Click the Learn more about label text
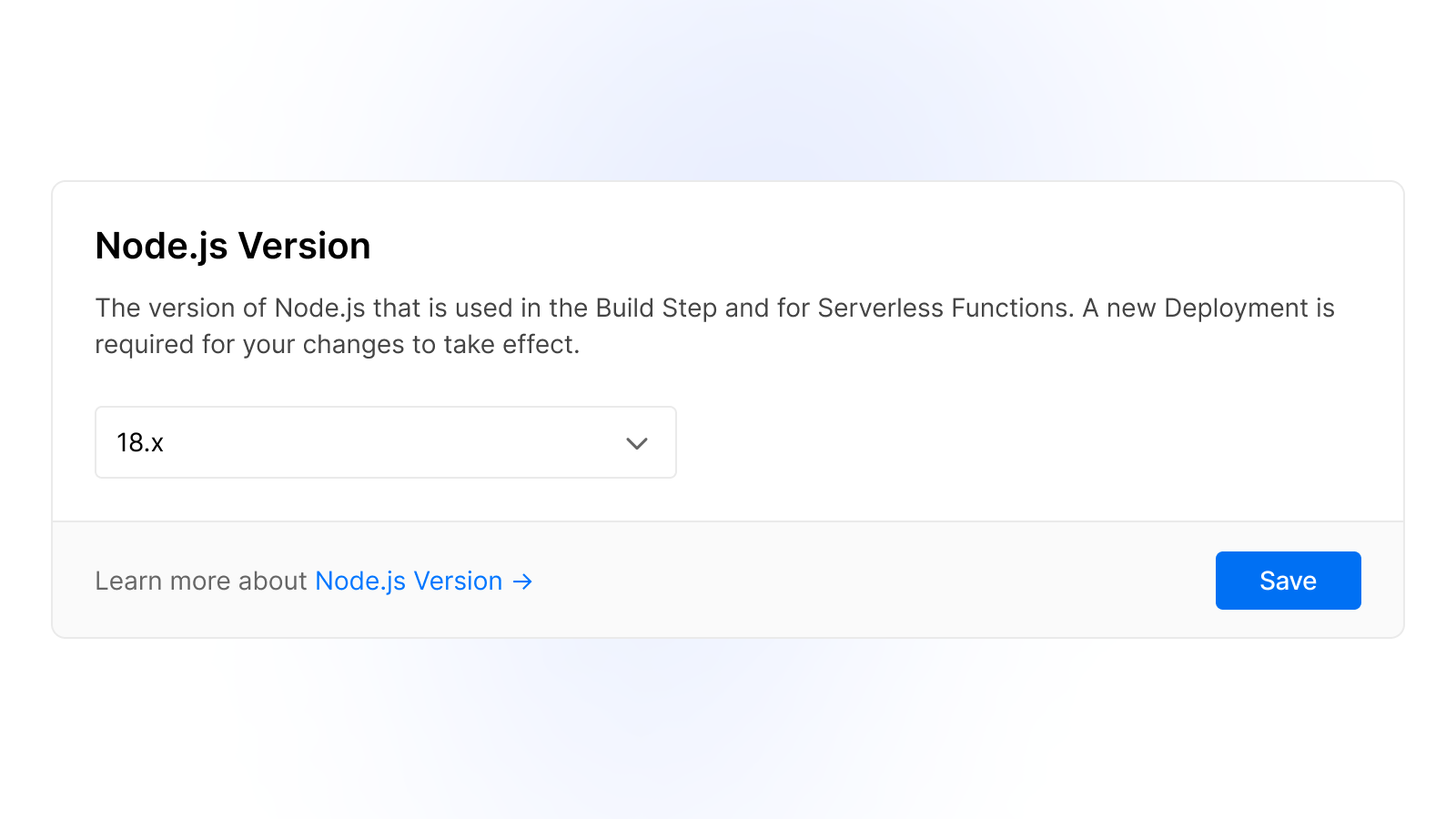1456x819 pixels. (200, 581)
